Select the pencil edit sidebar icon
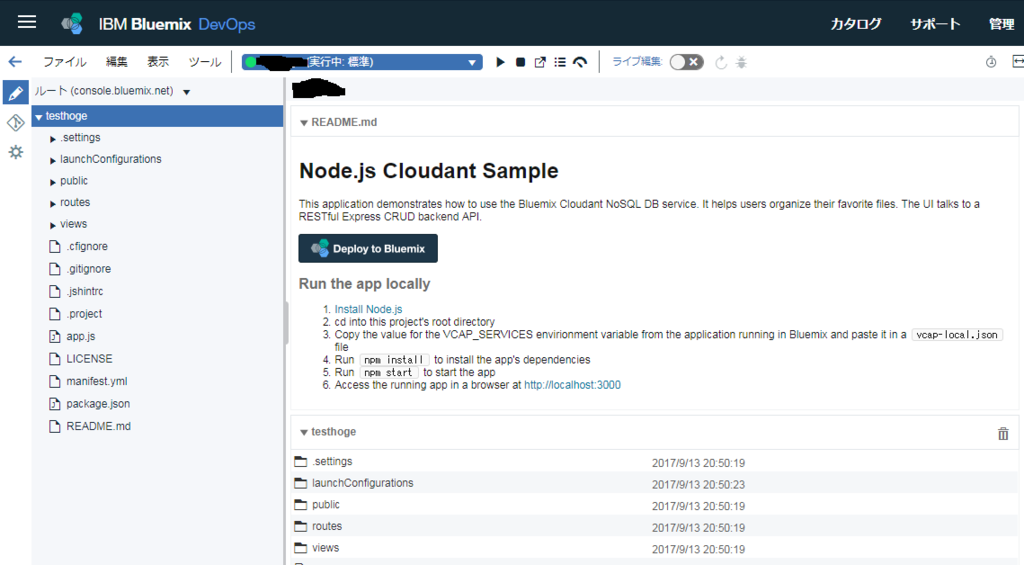 (16, 92)
